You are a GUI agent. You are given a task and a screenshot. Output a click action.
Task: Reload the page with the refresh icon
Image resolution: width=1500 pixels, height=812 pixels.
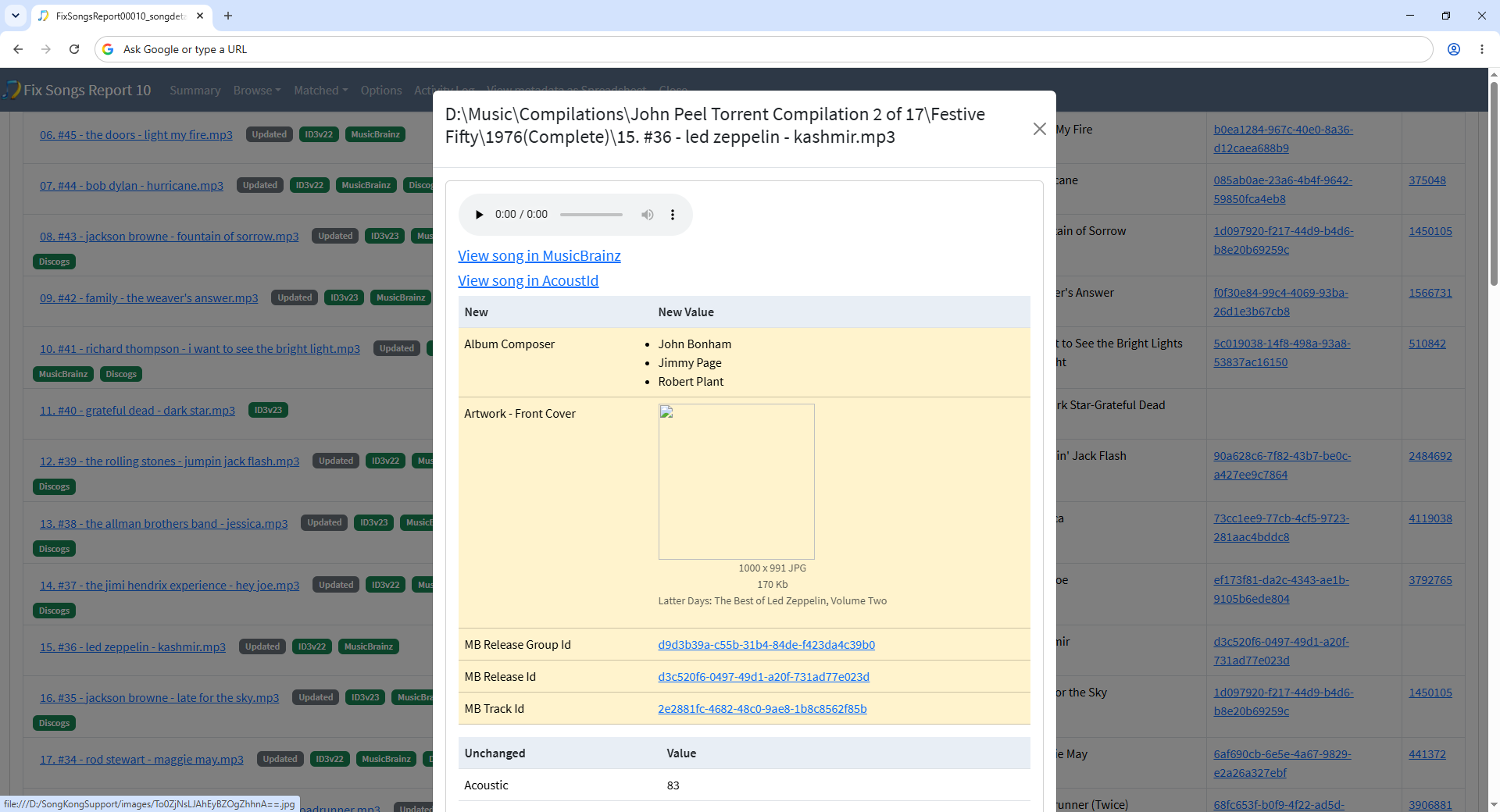tap(74, 49)
